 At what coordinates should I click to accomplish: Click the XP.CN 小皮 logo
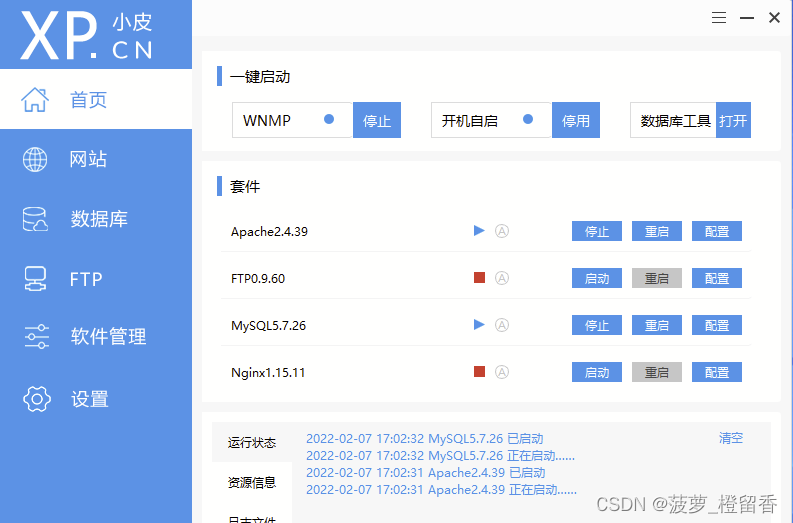(86, 35)
